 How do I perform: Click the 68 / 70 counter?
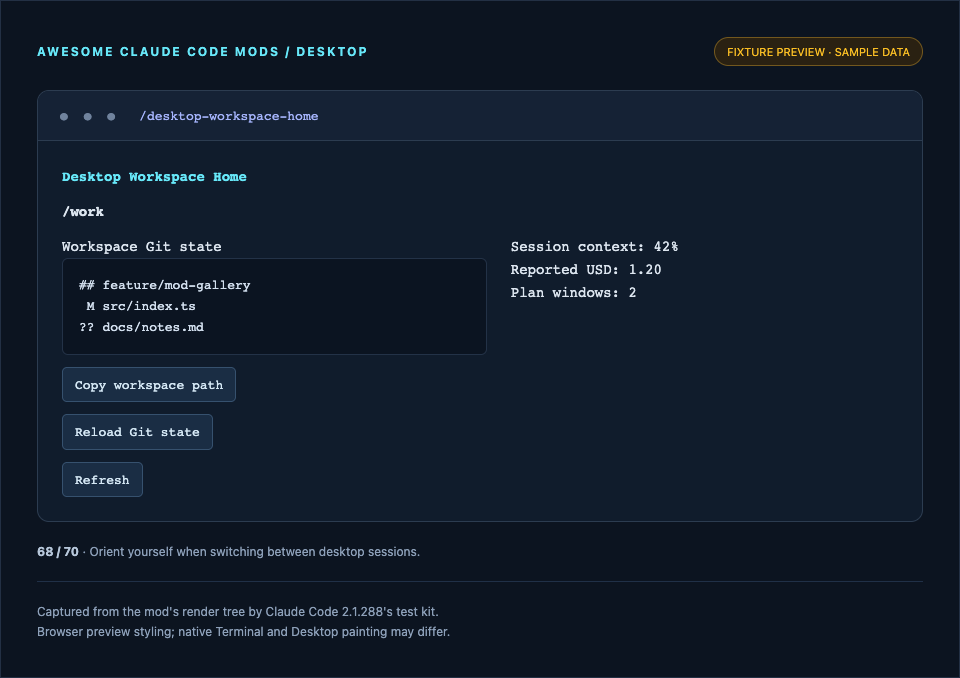point(58,552)
